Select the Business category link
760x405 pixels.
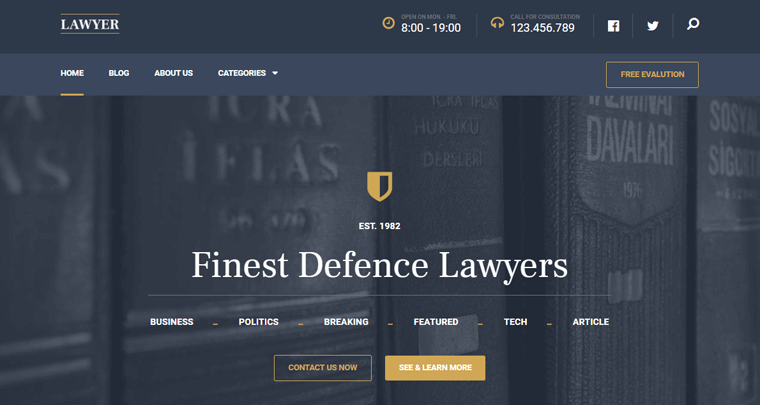click(172, 322)
